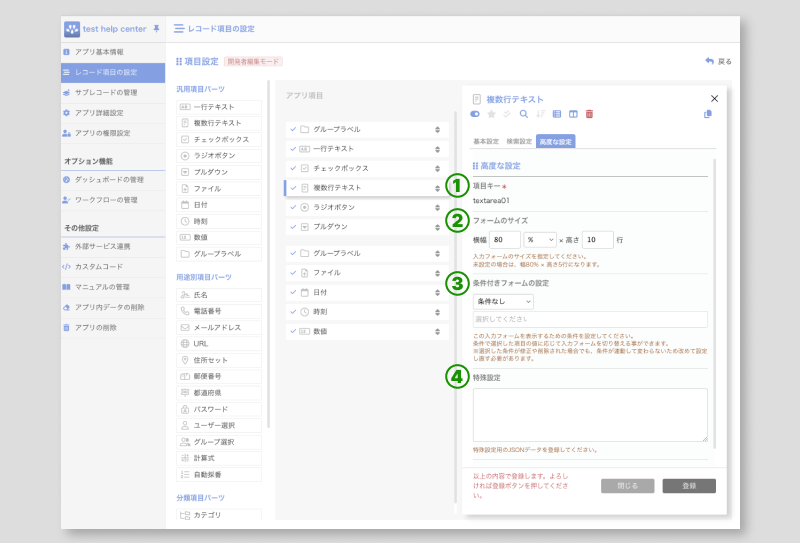Open サブレコードの管理 in the sidebar
The height and width of the screenshot is (543, 800).
(113, 92)
